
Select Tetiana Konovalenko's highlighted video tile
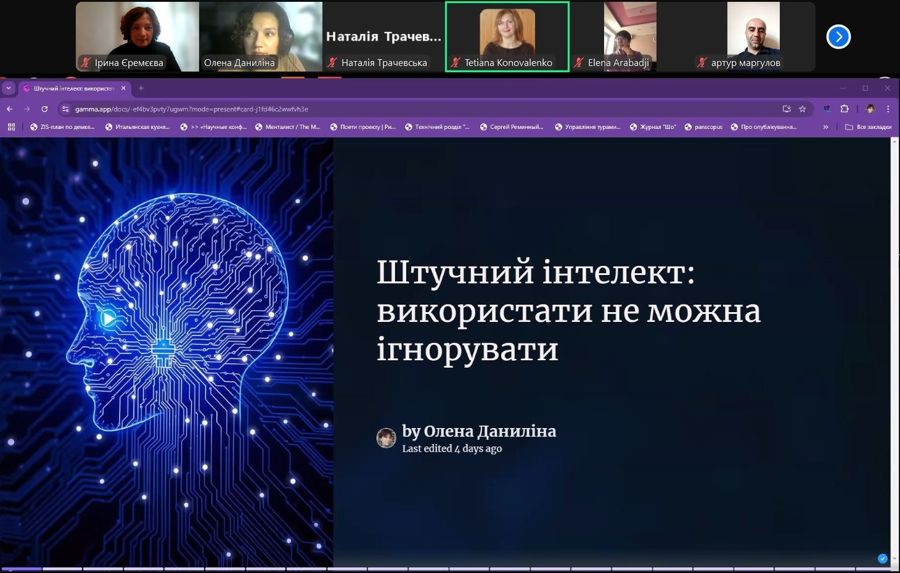(x=507, y=37)
